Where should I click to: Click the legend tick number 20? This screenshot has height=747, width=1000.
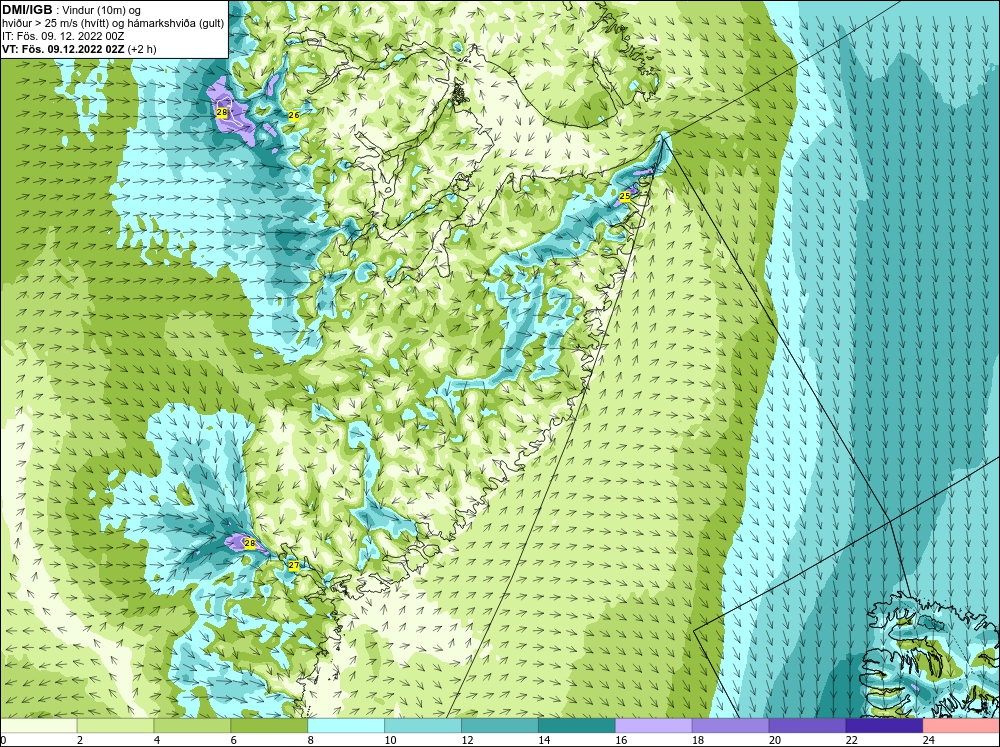[775, 740]
